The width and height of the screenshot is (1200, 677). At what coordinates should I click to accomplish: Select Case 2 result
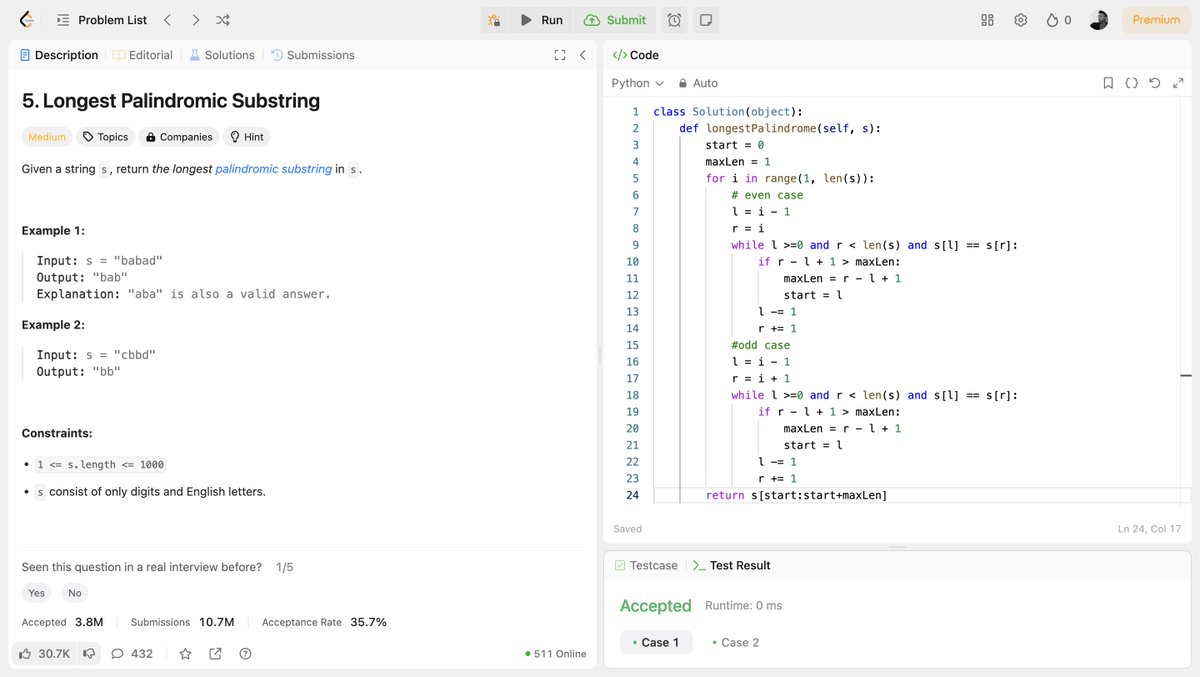coord(735,642)
